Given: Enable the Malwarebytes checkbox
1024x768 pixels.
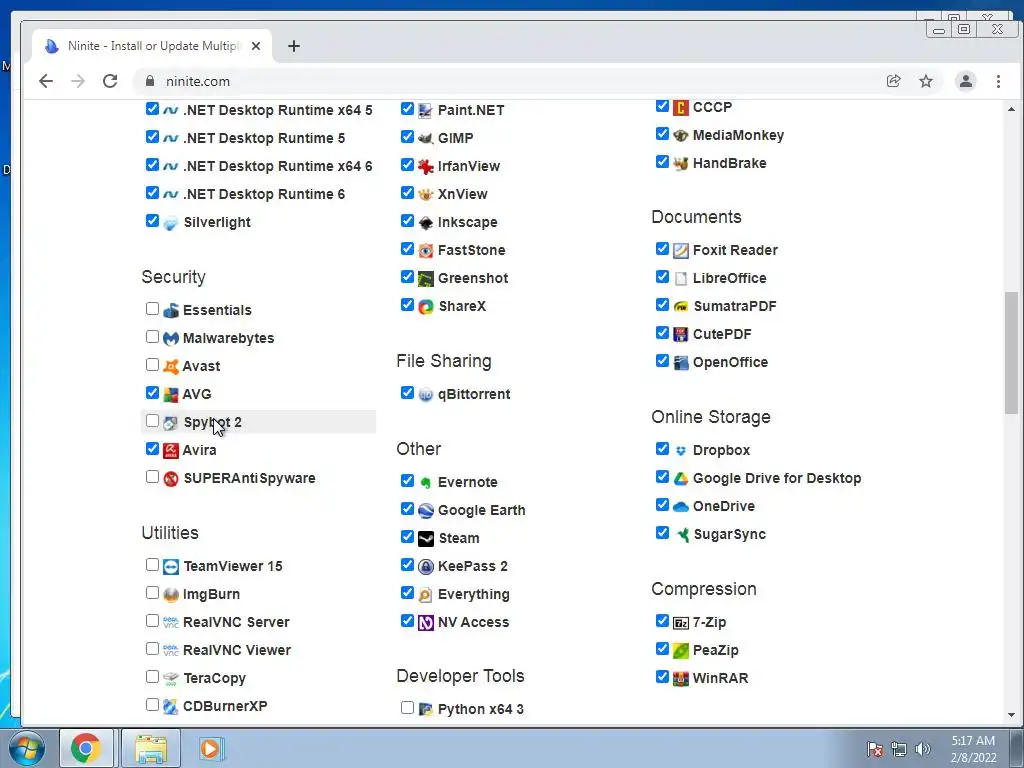Looking at the screenshot, I should pos(152,336).
